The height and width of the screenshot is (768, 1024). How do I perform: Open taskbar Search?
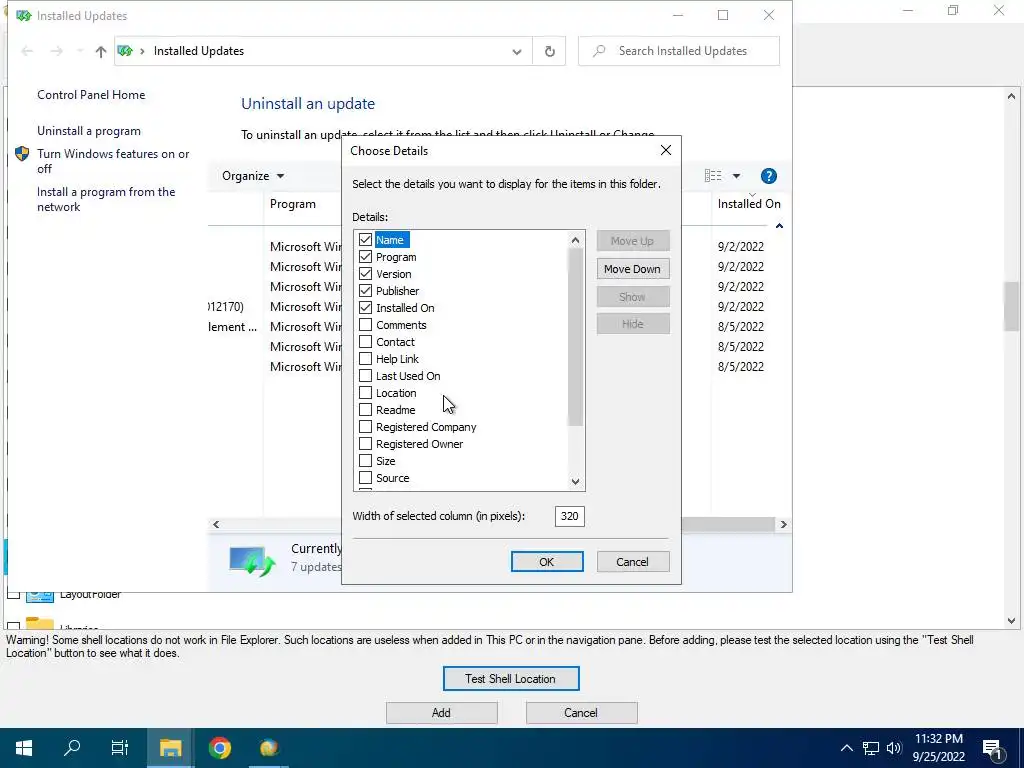pyautogui.click(x=72, y=748)
